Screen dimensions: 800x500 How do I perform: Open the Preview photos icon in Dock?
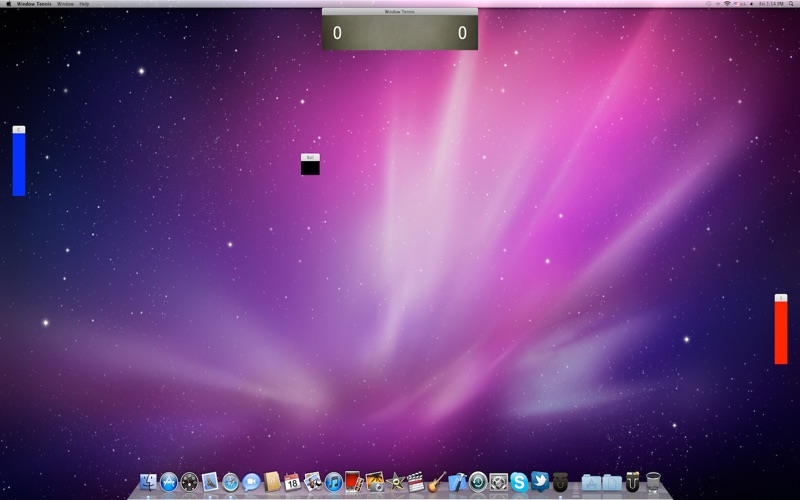(313, 482)
